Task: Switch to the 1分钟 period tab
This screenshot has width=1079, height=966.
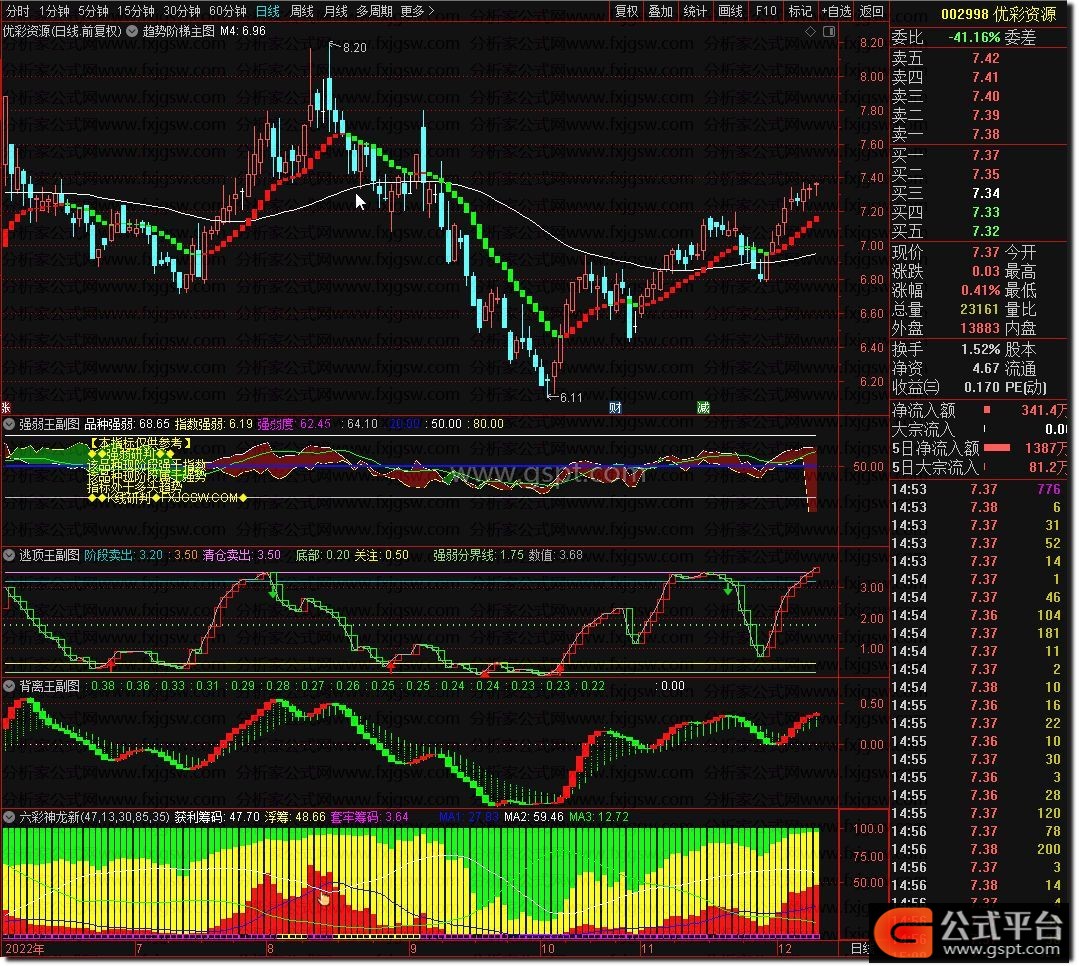Action: point(54,11)
